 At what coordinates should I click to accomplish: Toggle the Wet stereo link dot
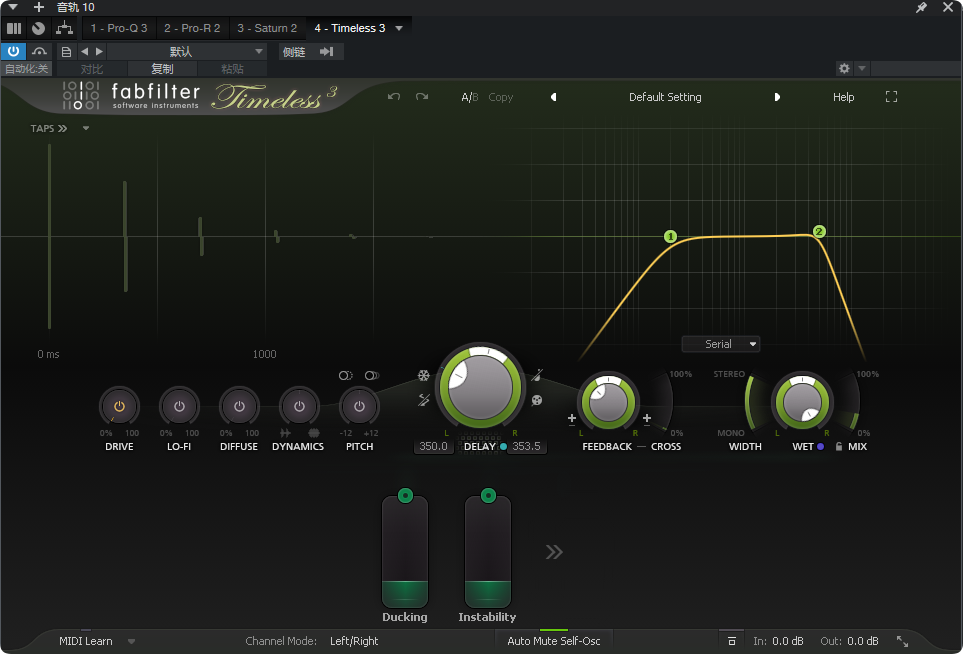[821, 446]
